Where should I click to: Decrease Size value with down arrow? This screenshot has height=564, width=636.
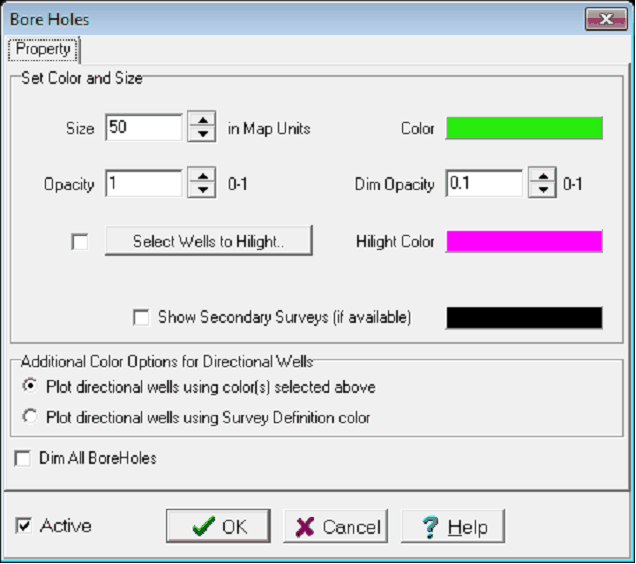[203, 134]
